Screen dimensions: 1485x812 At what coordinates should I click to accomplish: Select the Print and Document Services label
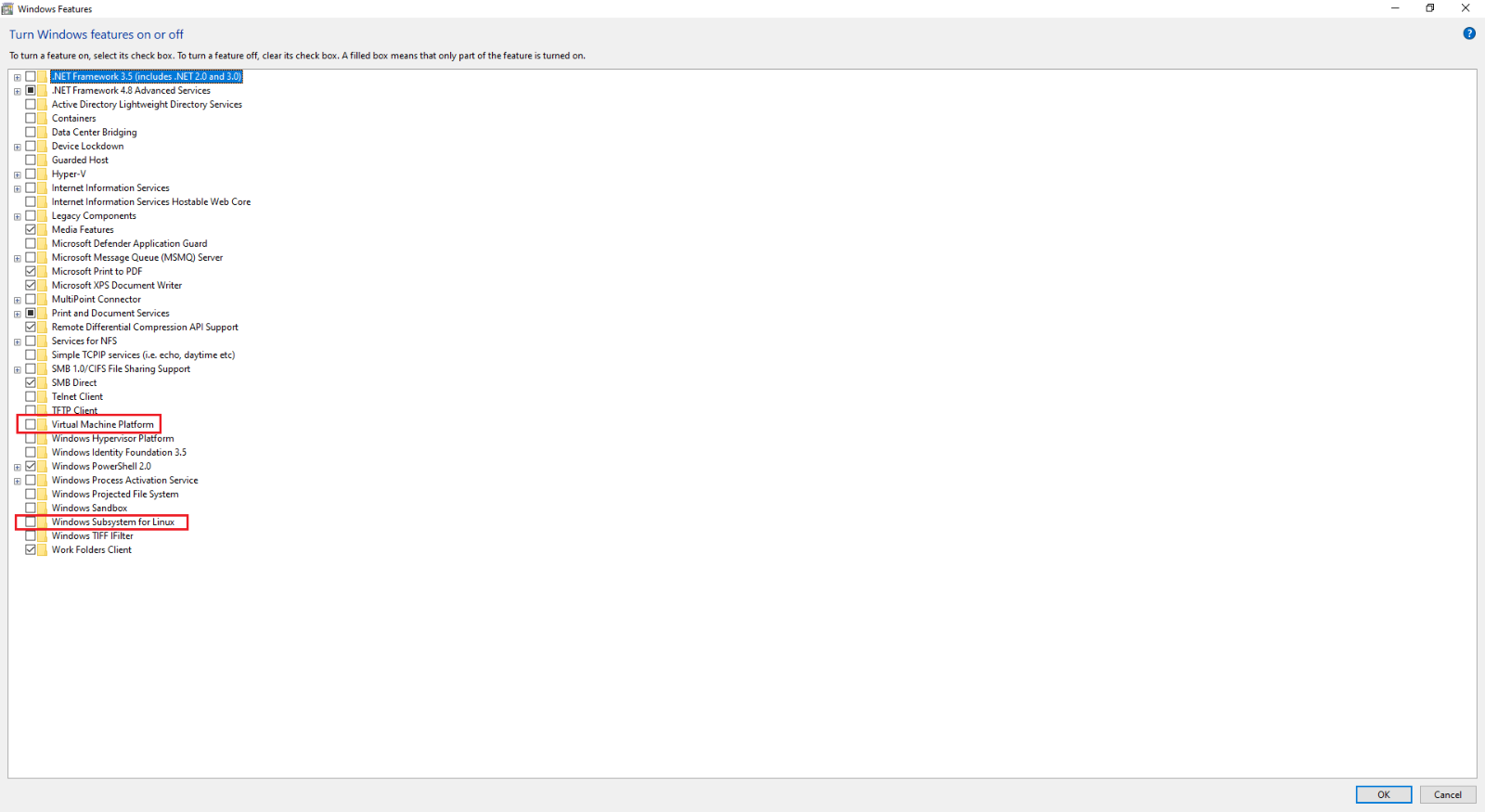pyautogui.click(x=110, y=313)
